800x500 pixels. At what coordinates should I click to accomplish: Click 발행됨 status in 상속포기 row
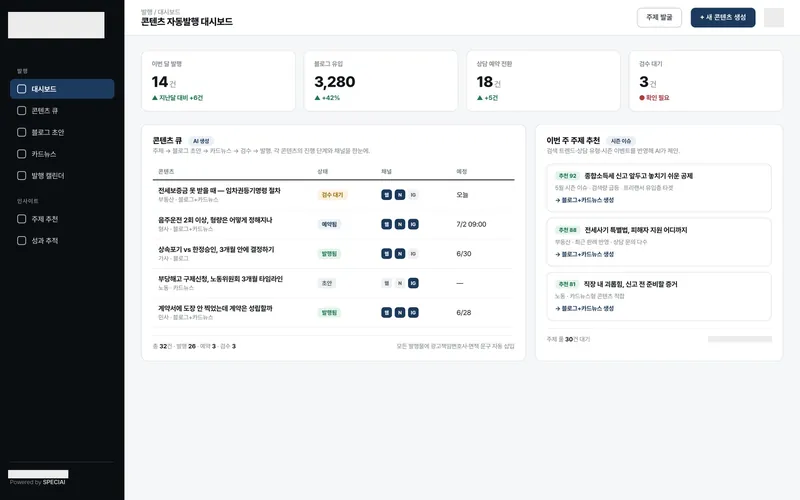coord(329,254)
